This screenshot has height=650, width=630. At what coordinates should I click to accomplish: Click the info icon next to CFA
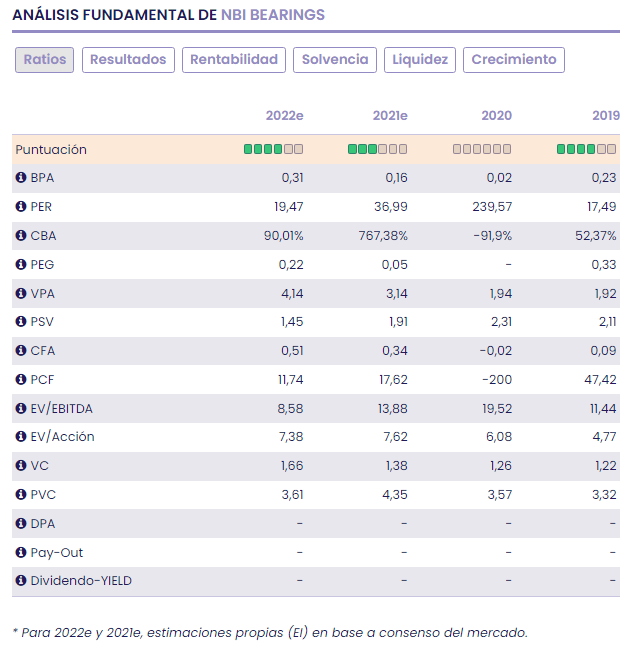(x=21, y=351)
